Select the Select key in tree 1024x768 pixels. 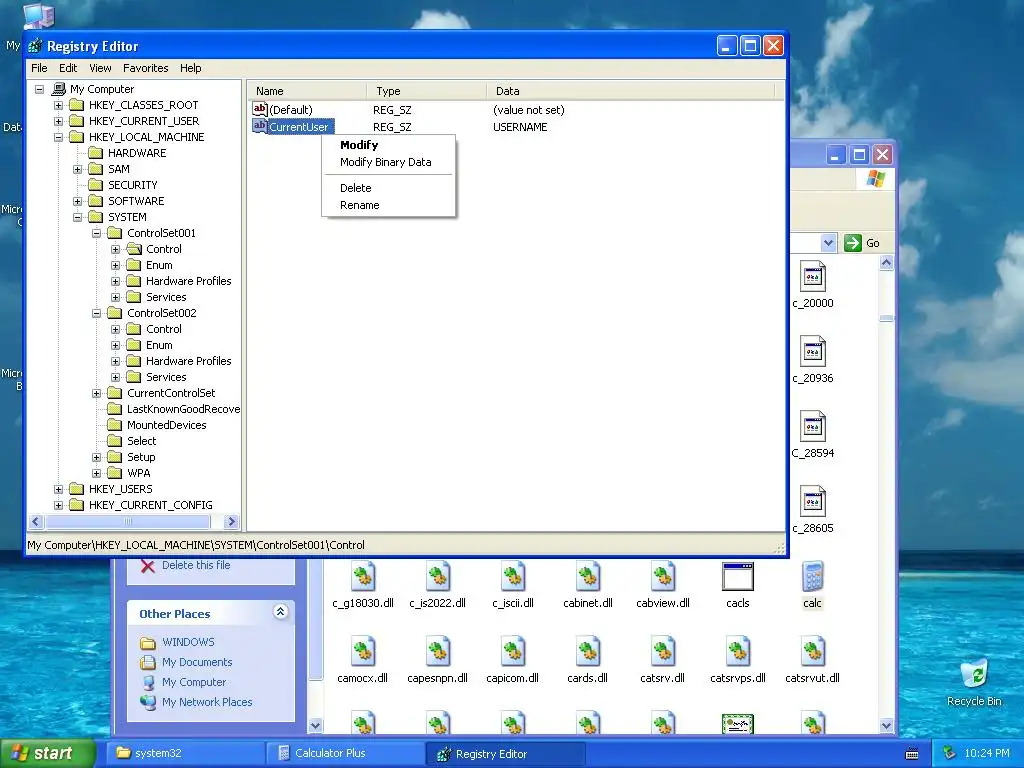click(x=141, y=441)
